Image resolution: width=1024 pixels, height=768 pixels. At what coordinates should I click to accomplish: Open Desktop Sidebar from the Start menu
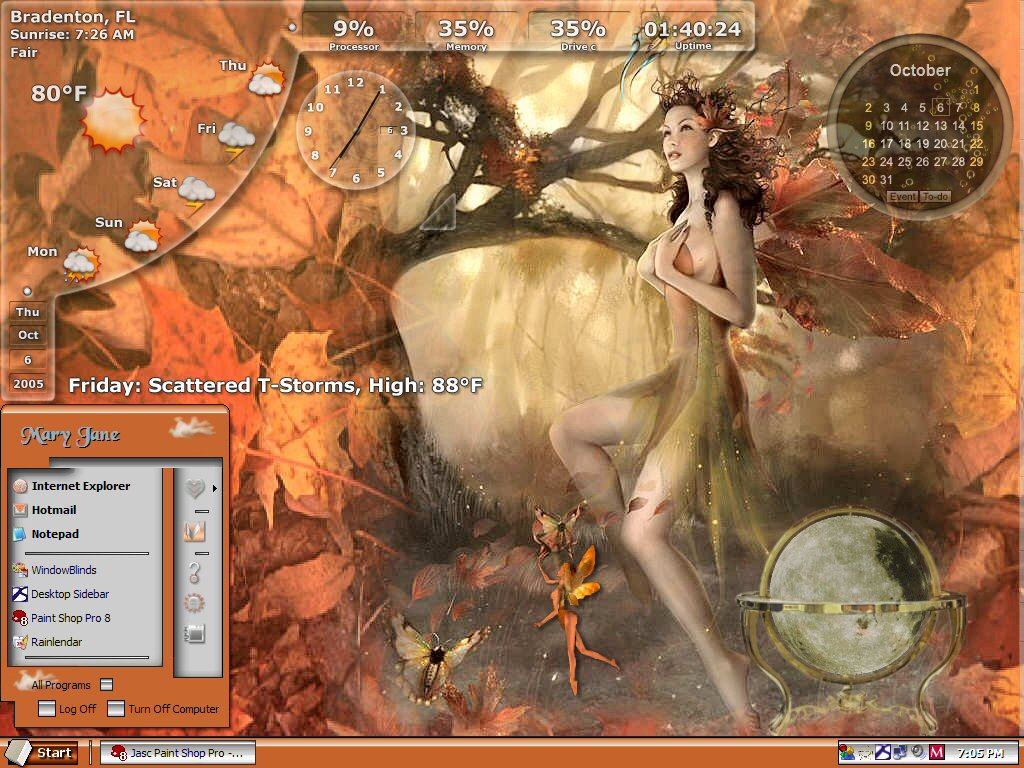coord(61,594)
